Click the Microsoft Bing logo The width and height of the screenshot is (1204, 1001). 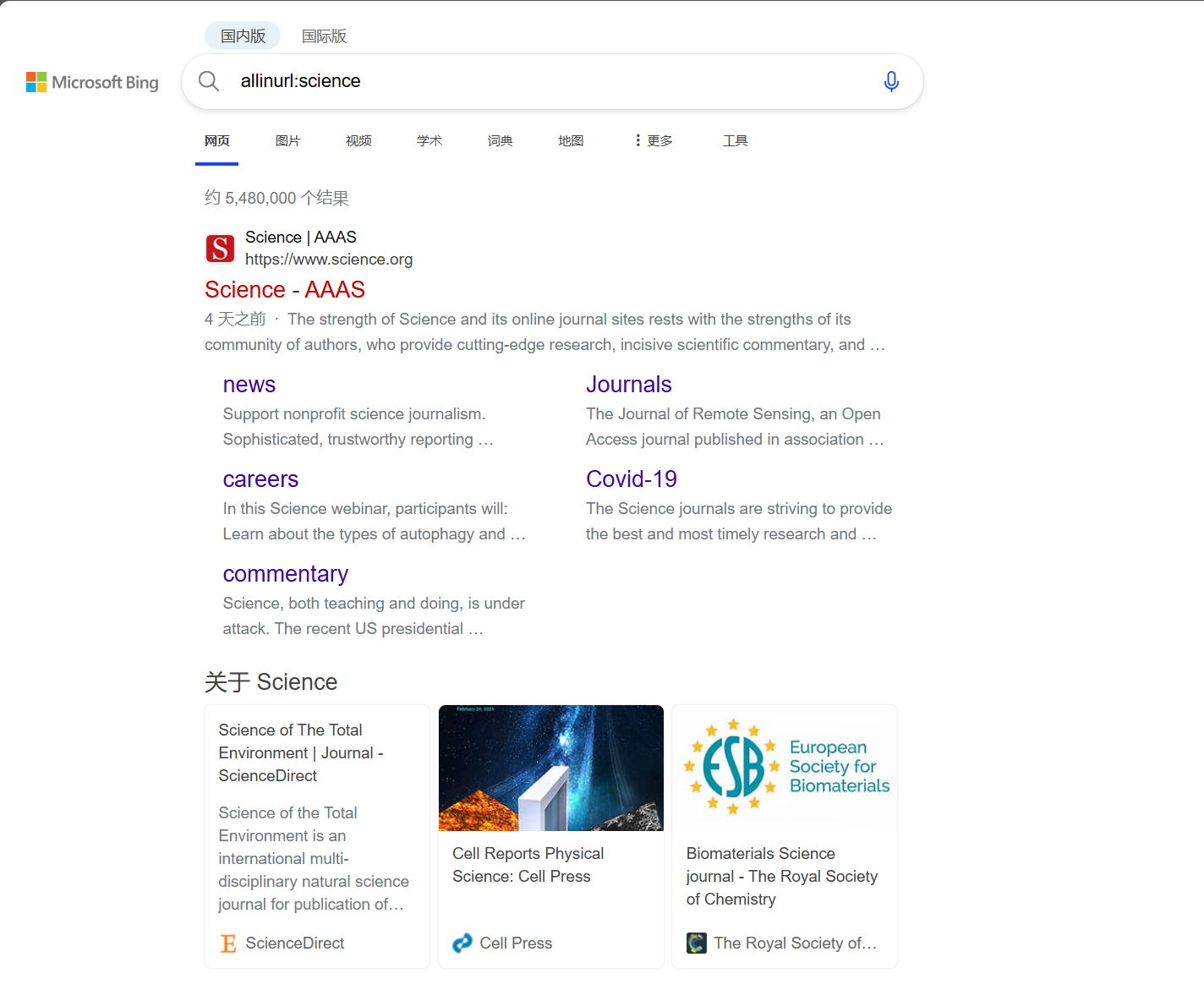92,82
